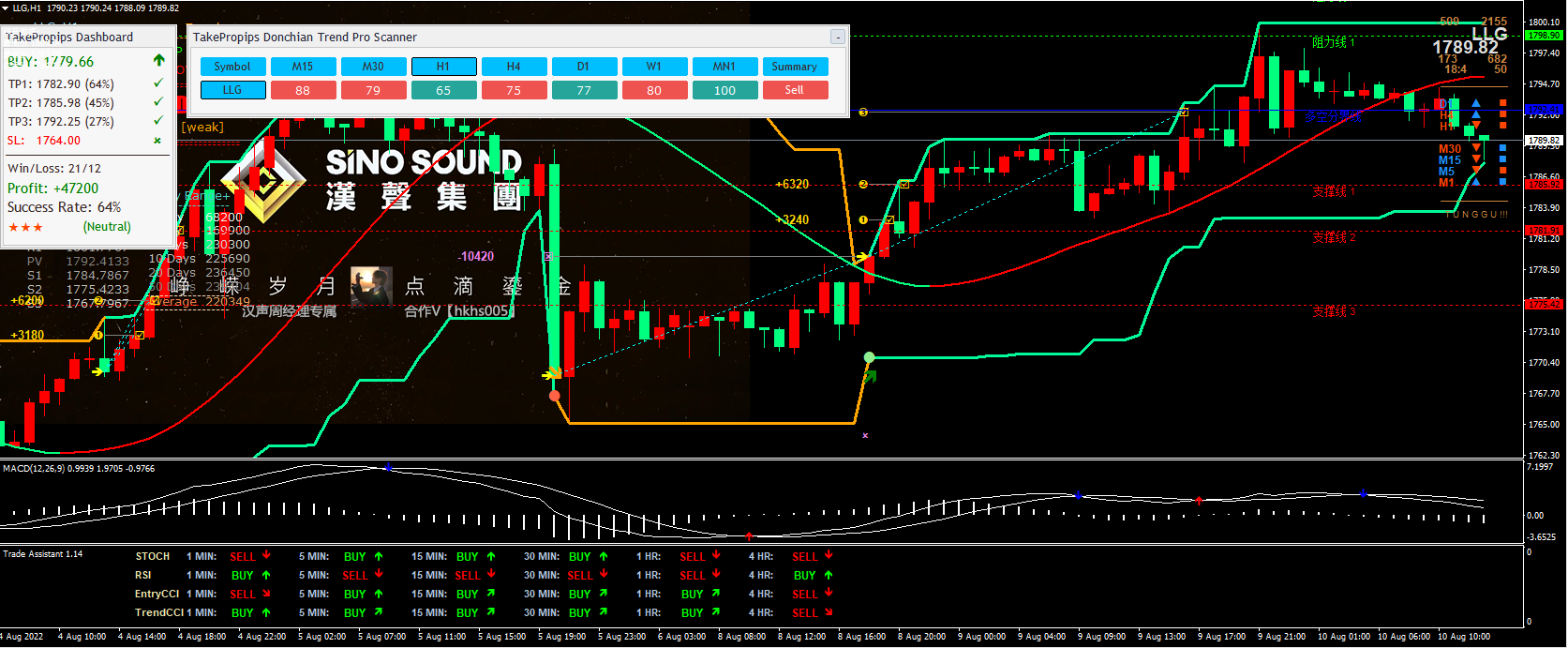Select the LLG symbol button in scanner

(232, 90)
